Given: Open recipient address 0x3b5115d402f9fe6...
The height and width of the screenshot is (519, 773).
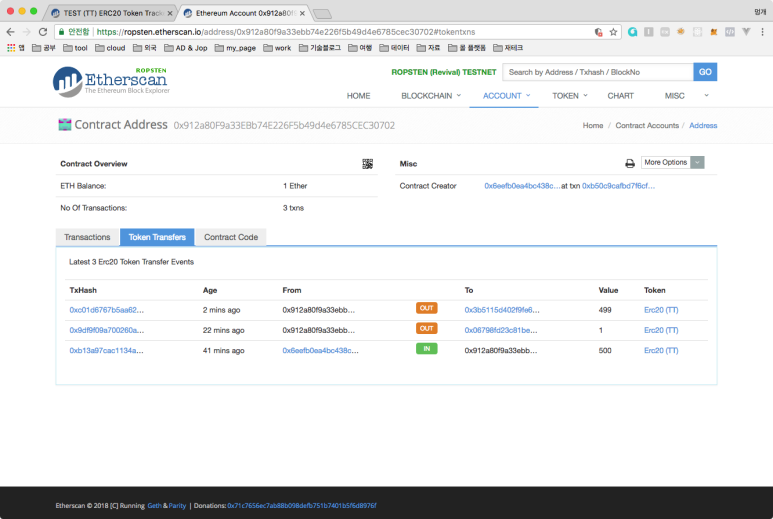Looking at the screenshot, I should click(x=502, y=310).
